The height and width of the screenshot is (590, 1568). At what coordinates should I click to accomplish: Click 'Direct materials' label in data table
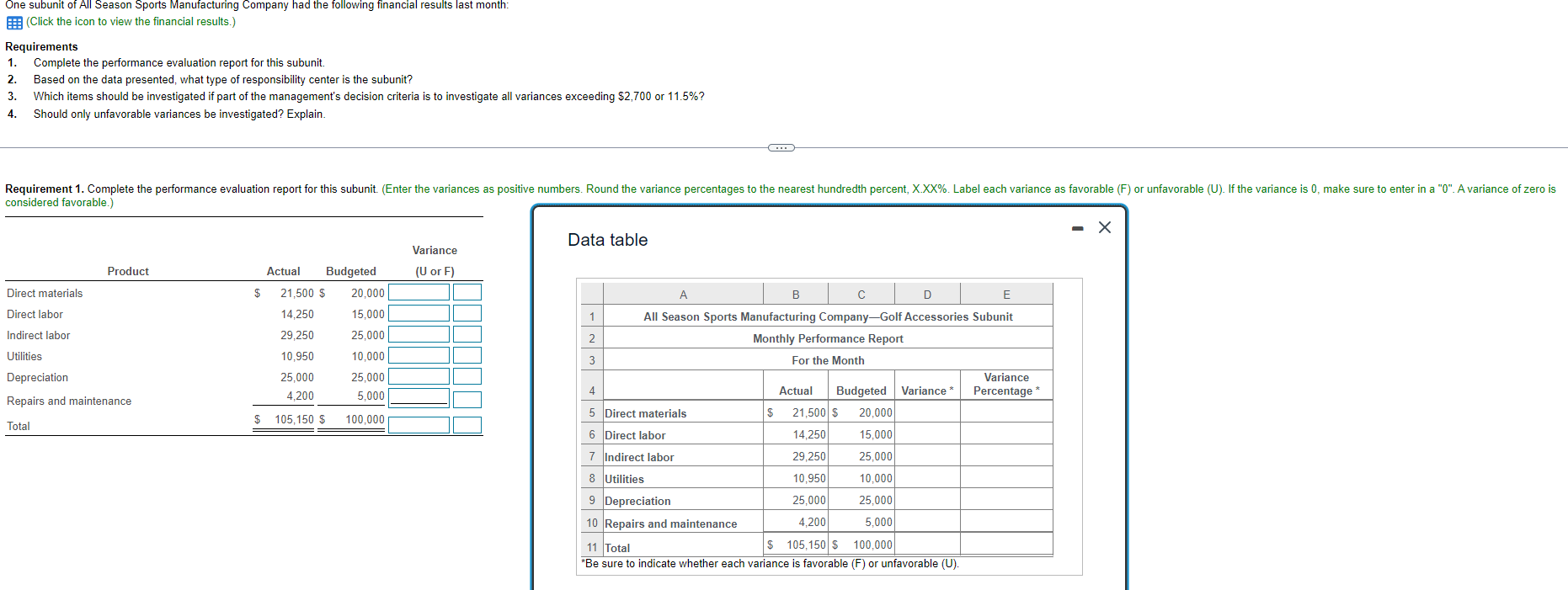coord(645,413)
